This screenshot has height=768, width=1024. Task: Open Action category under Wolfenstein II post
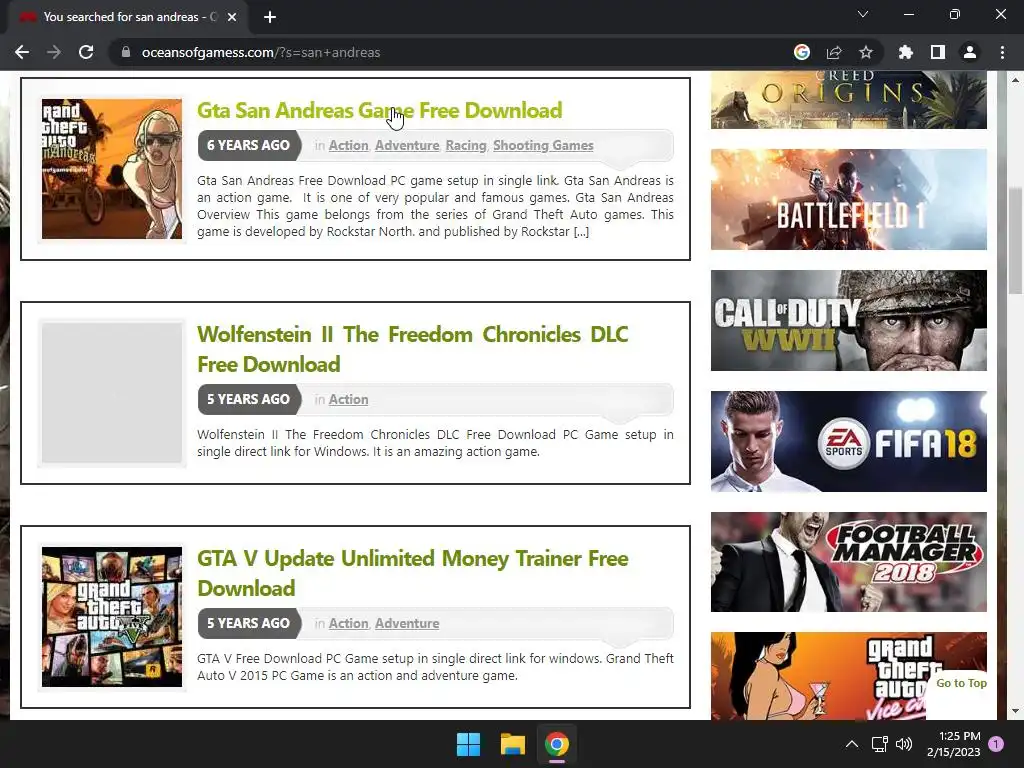pos(348,400)
